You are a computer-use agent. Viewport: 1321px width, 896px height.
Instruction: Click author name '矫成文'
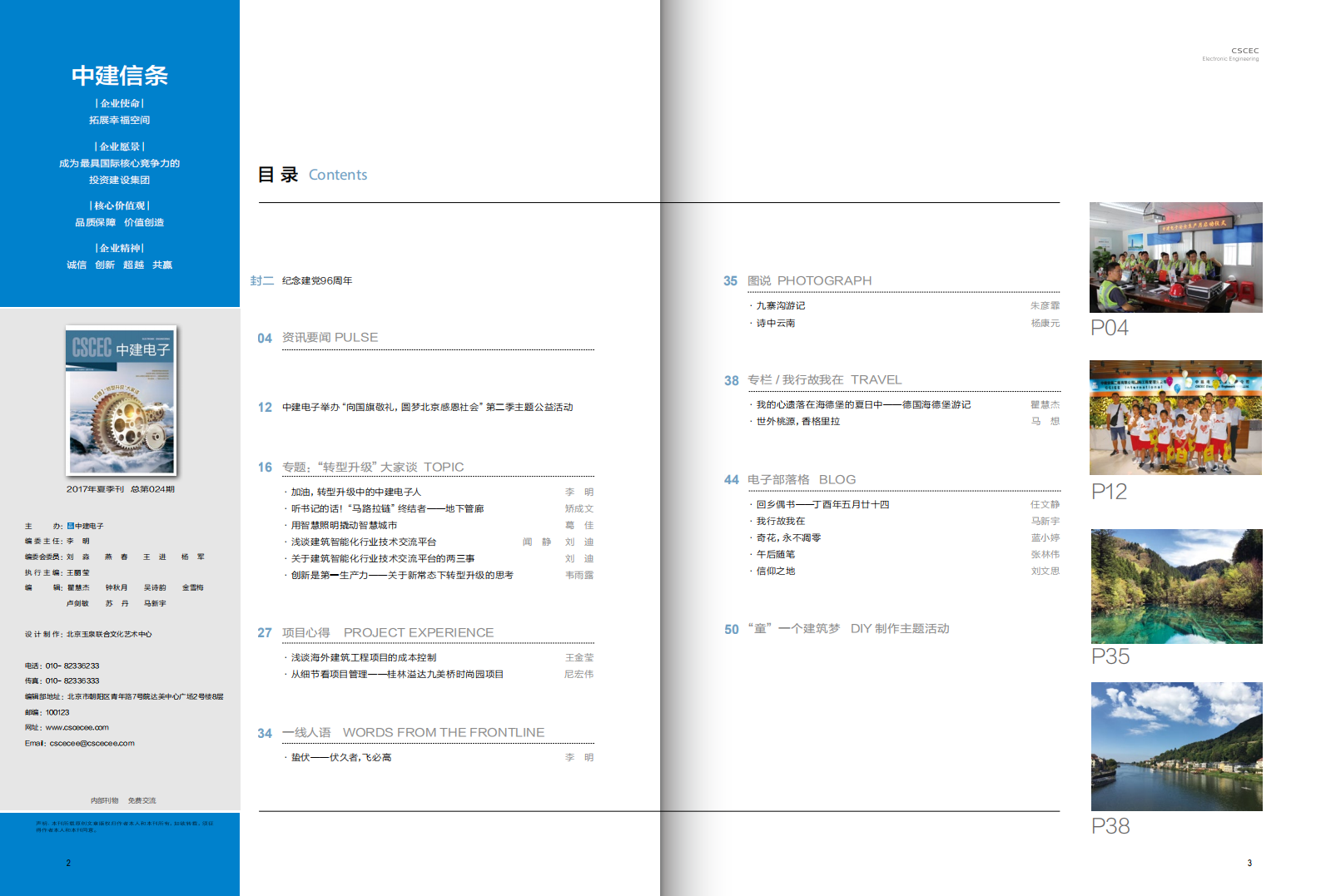pos(579,508)
